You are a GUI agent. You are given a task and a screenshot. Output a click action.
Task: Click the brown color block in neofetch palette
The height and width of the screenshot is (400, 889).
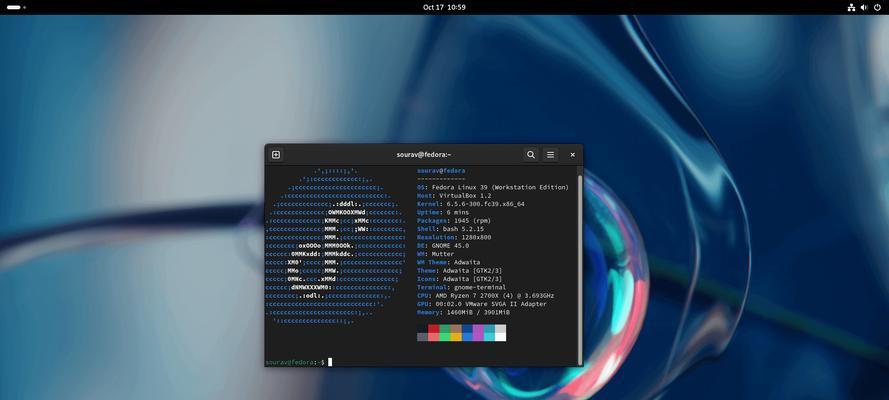point(456,329)
